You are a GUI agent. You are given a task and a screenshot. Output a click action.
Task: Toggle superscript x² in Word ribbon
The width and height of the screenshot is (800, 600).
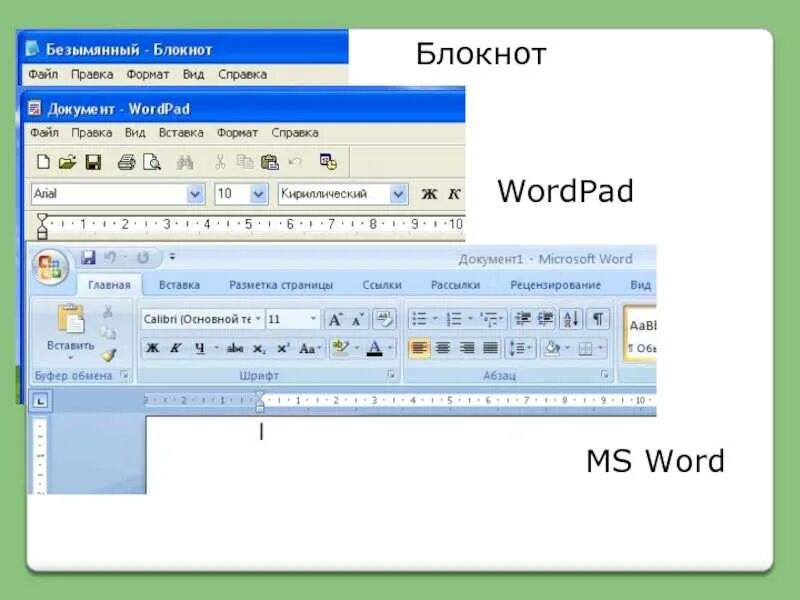pyautogui.click(x=283, y=348)
